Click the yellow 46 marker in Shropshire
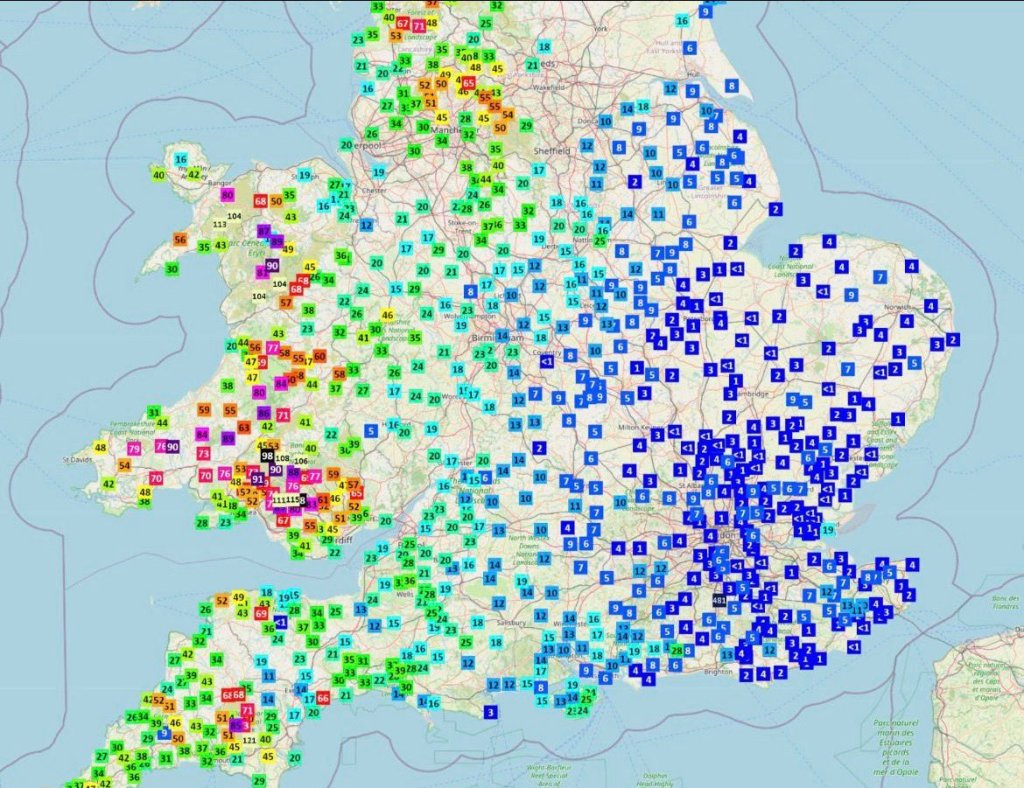Screen dimensions: 1024x788 point(387,316)
